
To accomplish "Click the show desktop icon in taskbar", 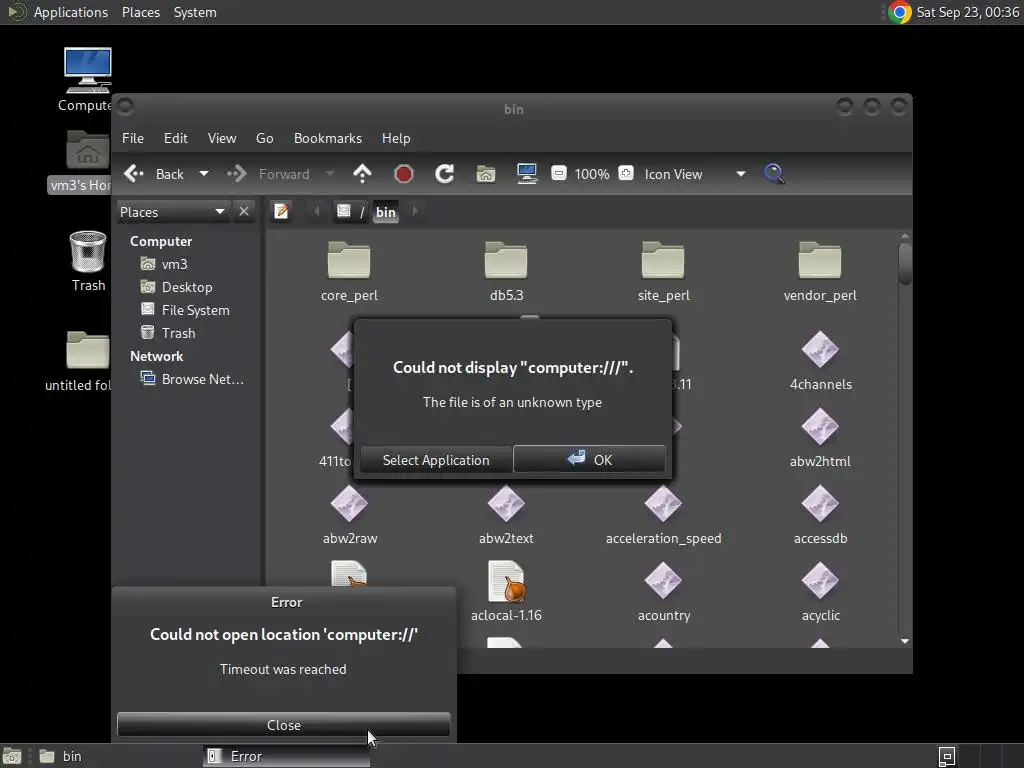I will (x=12, y=756).
